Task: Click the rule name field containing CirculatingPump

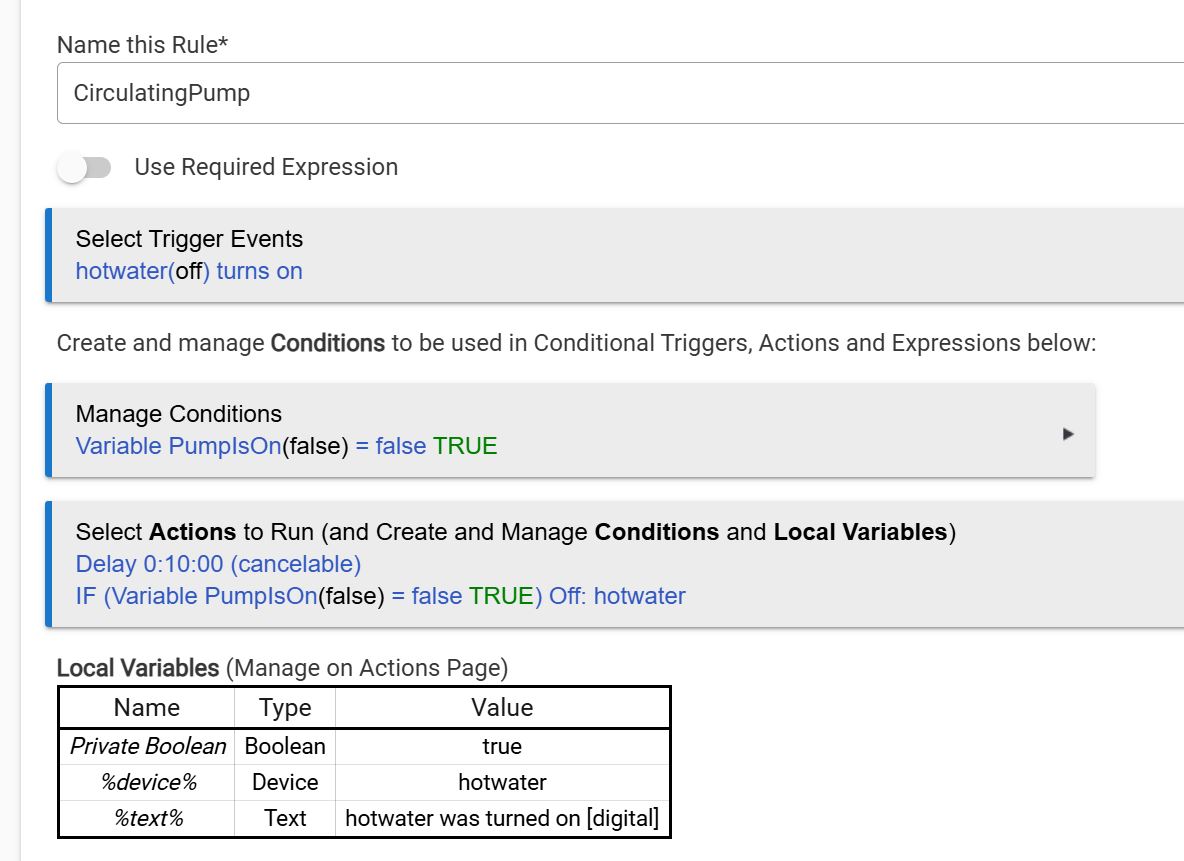Action: coord(621,93)
